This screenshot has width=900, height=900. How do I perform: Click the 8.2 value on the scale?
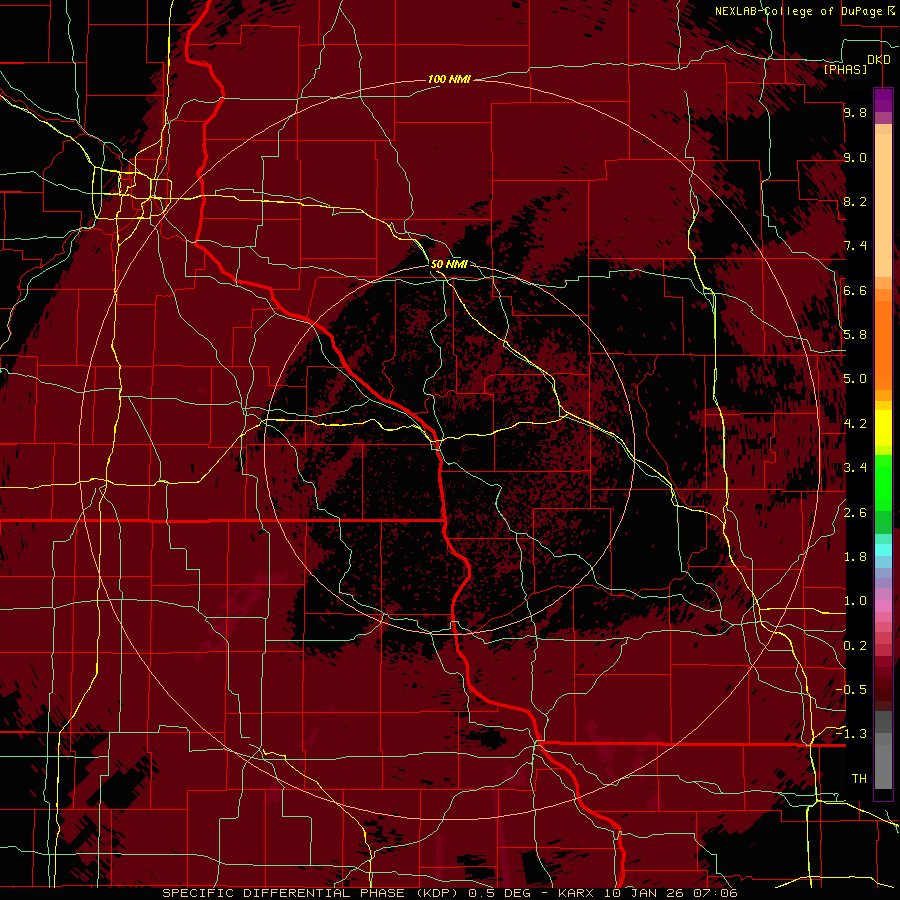coord(855,201)
